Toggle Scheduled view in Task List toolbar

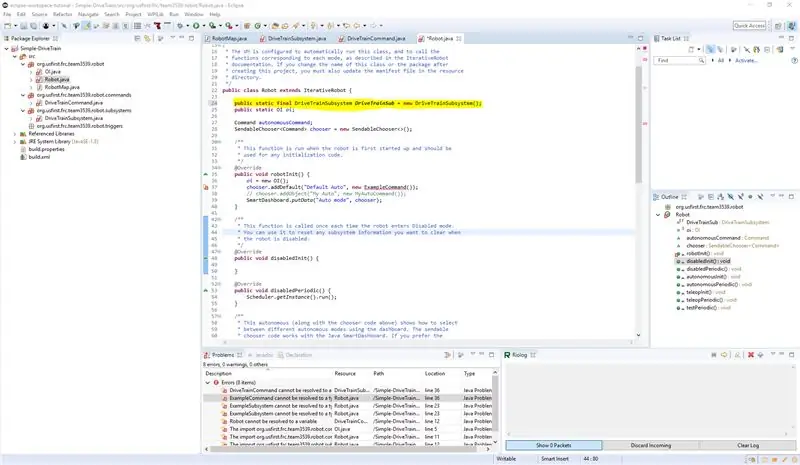coord(720,50)
